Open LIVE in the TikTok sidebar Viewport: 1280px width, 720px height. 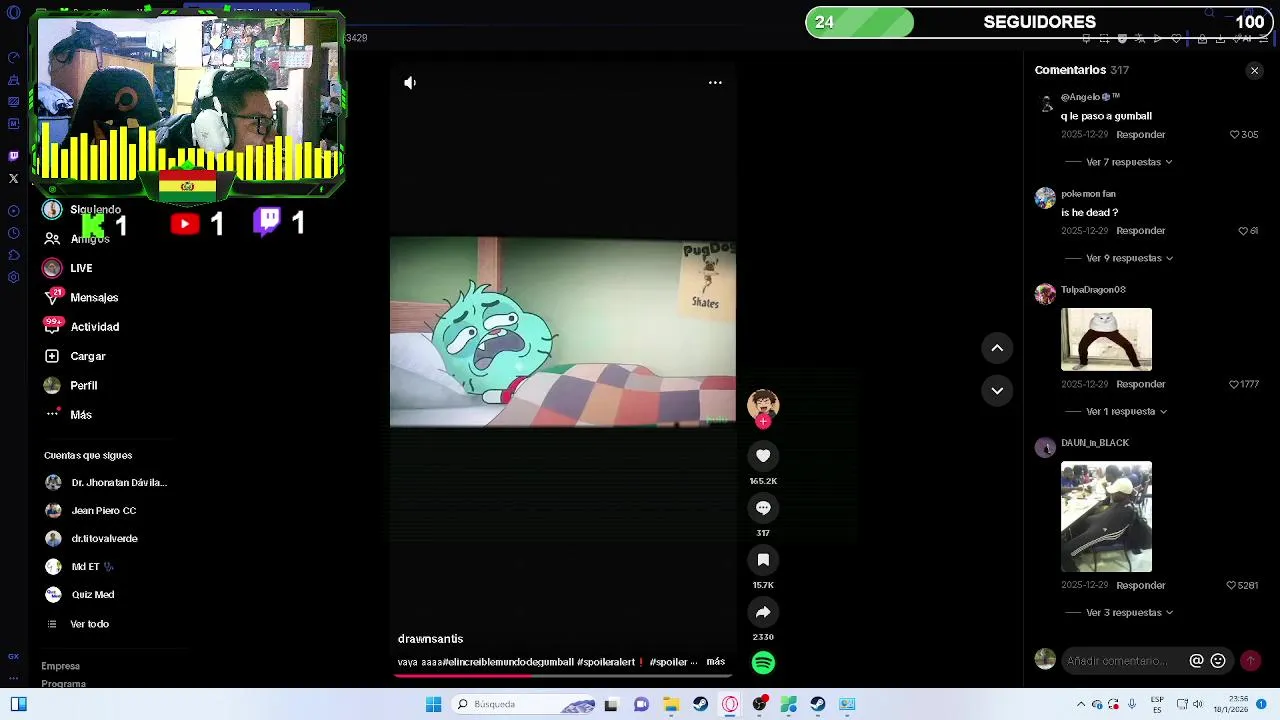[81, 268]
